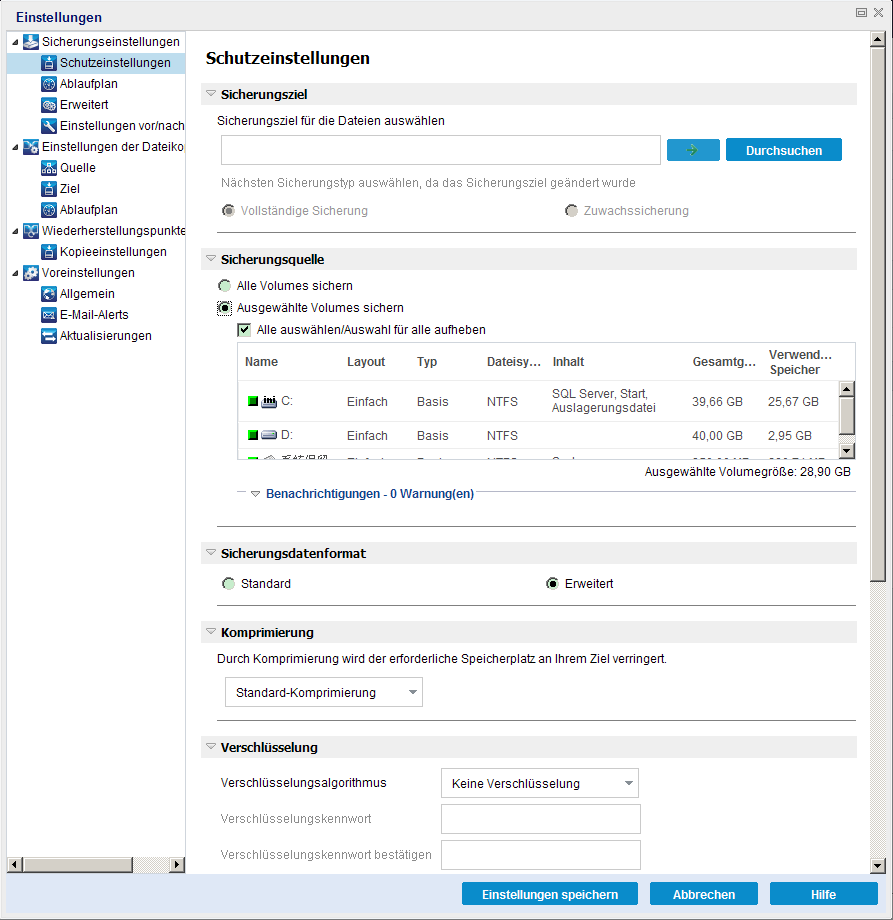Click Einstellungen speichern button

tap(550, 894)
